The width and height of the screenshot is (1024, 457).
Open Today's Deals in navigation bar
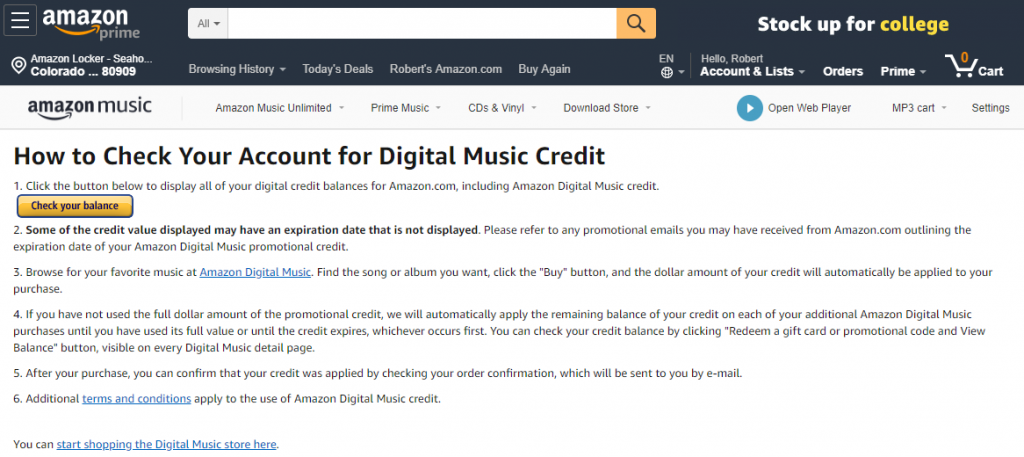[x=338, y=69]
